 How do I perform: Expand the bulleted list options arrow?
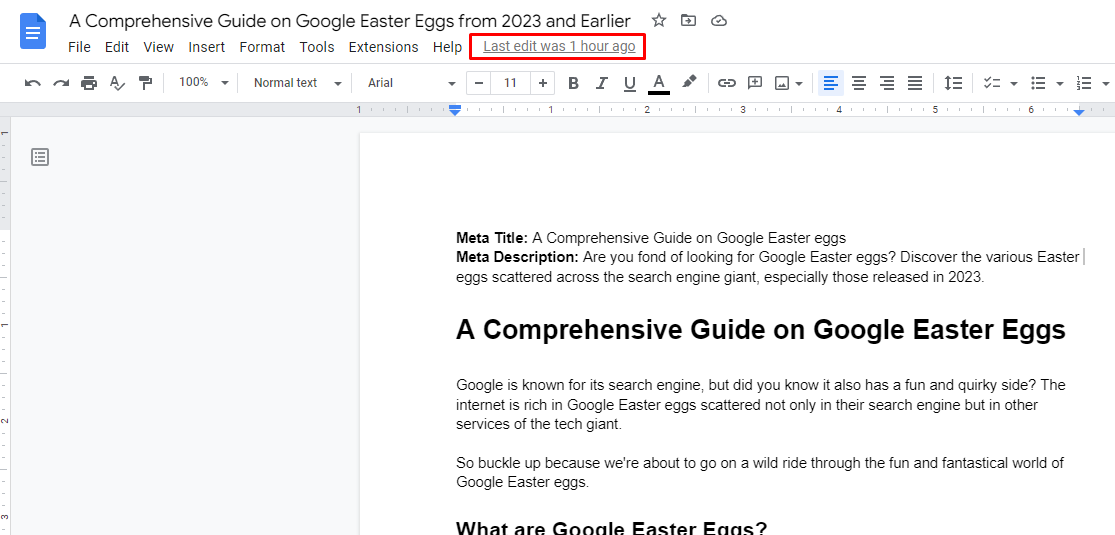coord(1060,83)
